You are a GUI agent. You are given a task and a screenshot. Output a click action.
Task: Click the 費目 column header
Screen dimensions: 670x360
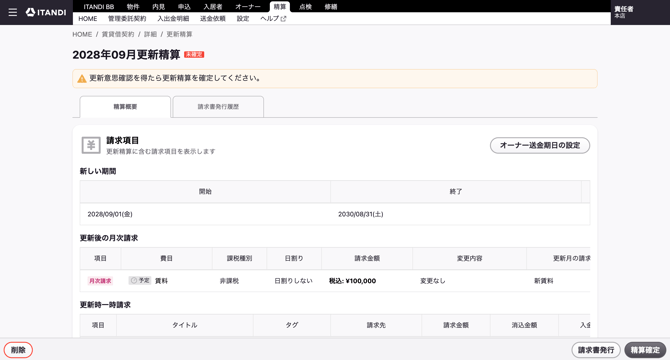(166, 258)
